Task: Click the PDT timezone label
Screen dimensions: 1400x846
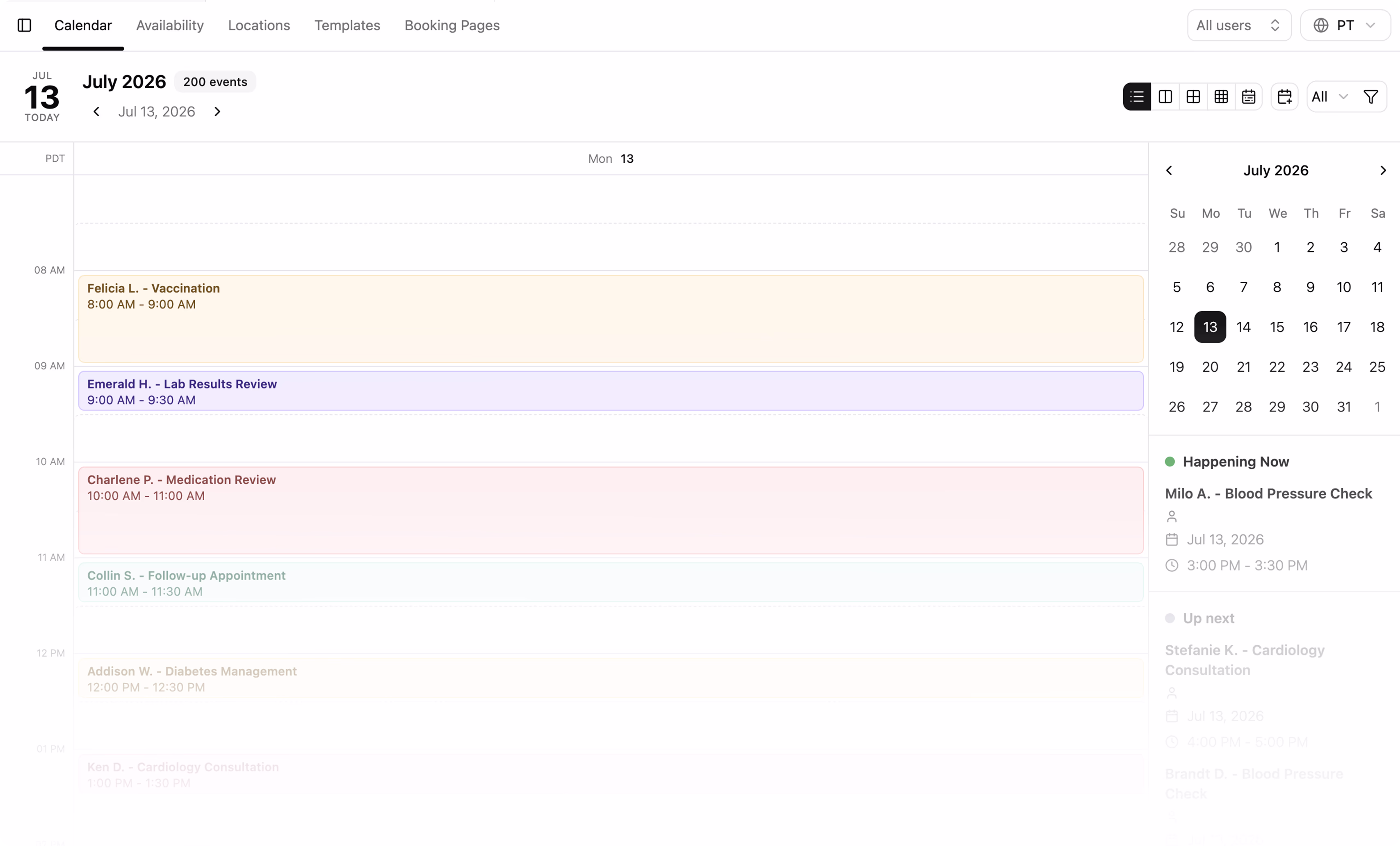Action: [x=55, y=158]
